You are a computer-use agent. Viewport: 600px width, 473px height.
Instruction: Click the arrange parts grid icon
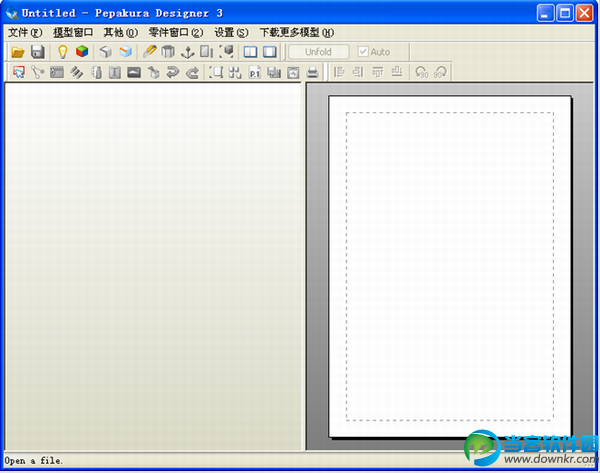235,72
